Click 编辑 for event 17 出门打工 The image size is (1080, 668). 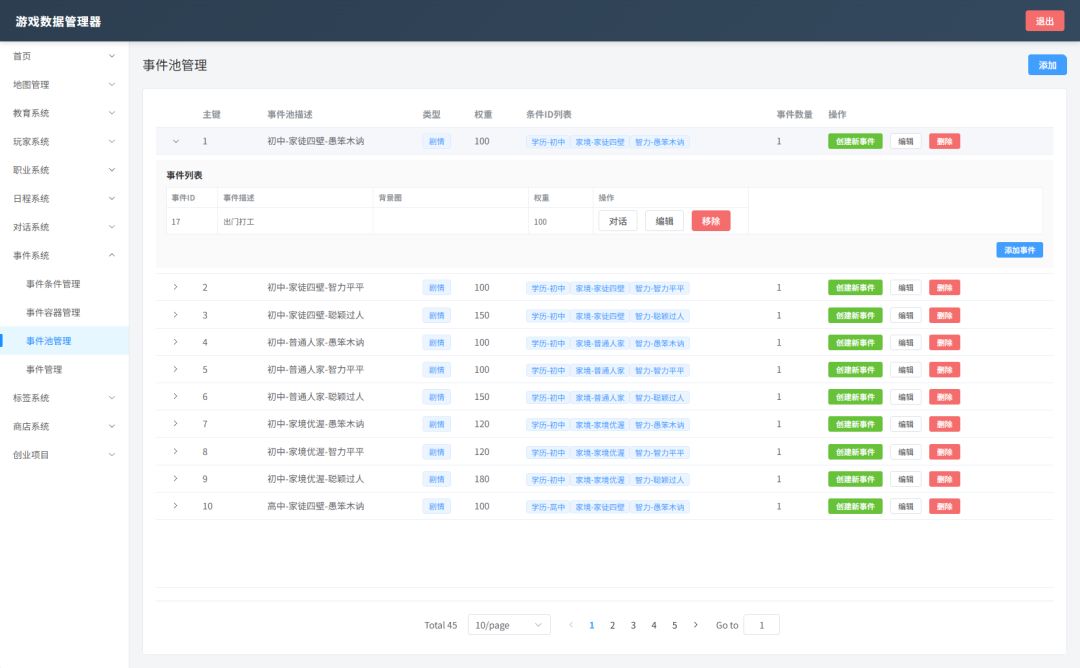664,221
